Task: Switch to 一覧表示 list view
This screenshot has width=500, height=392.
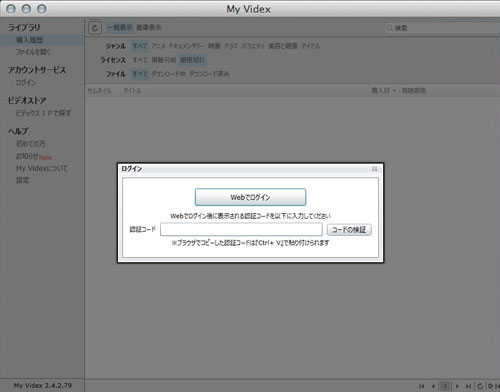Action: (120, 28)
